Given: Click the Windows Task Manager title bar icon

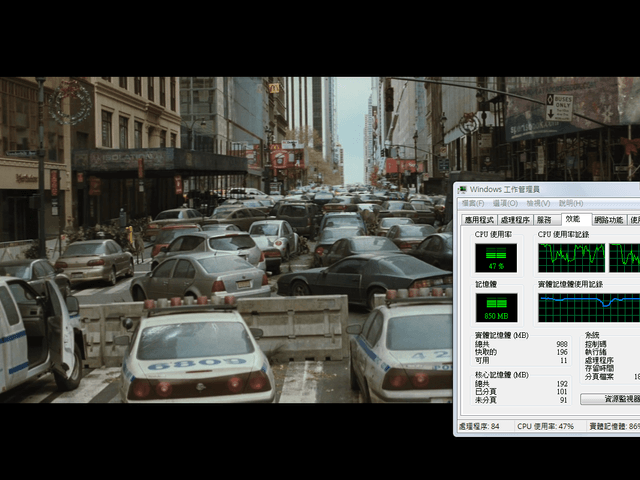Looking at the screenshot, I should 462,190.
